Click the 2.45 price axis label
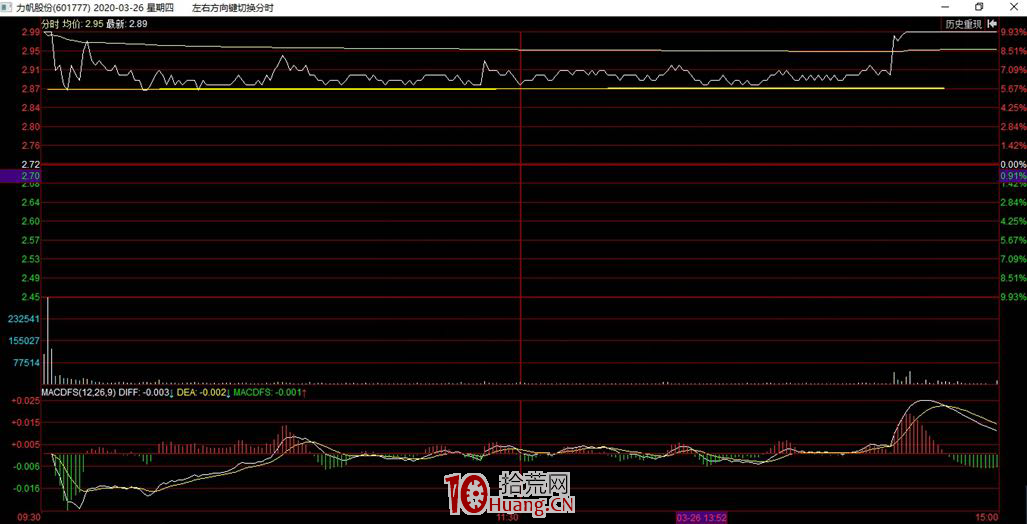The image size is (1027, 524). coord(31,297)
